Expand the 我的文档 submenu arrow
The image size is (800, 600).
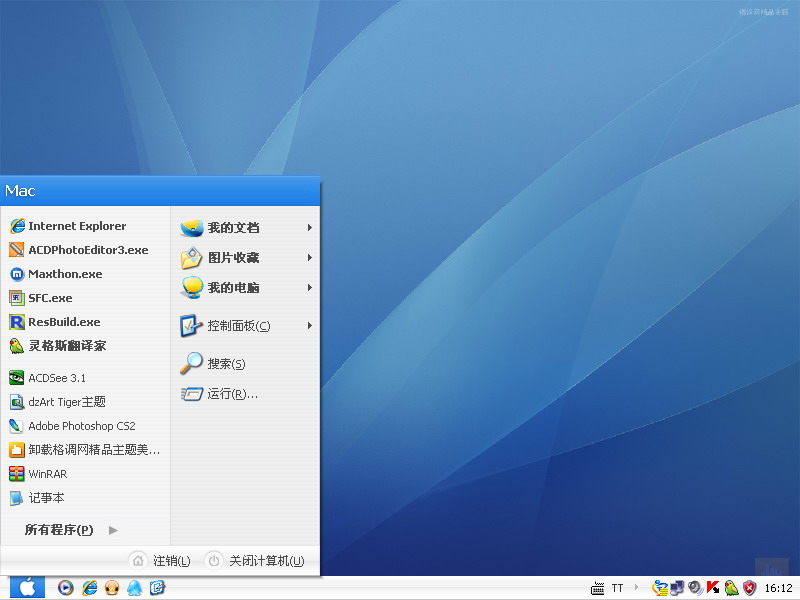(309, 228)
